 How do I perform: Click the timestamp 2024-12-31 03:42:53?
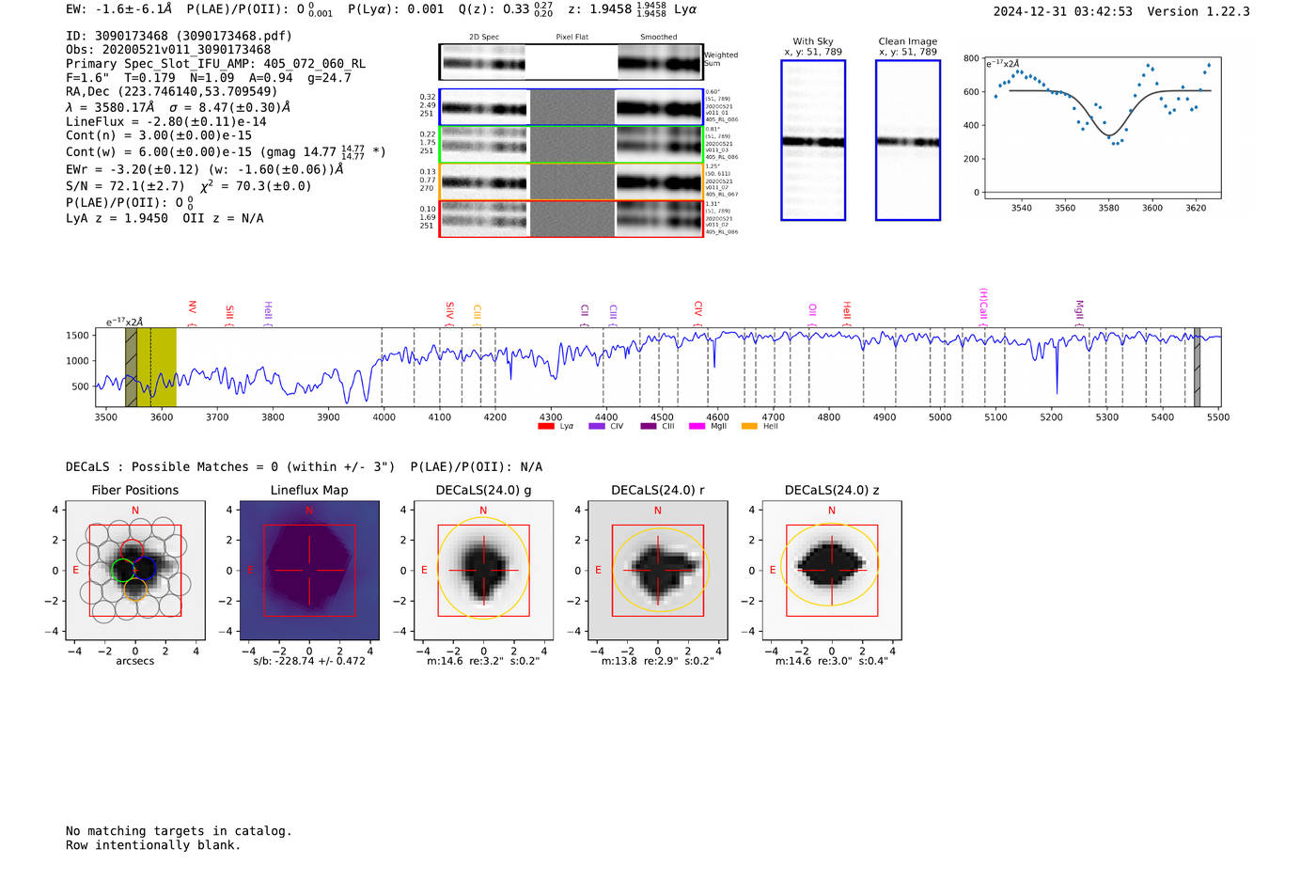click(x=1062, y=11)
